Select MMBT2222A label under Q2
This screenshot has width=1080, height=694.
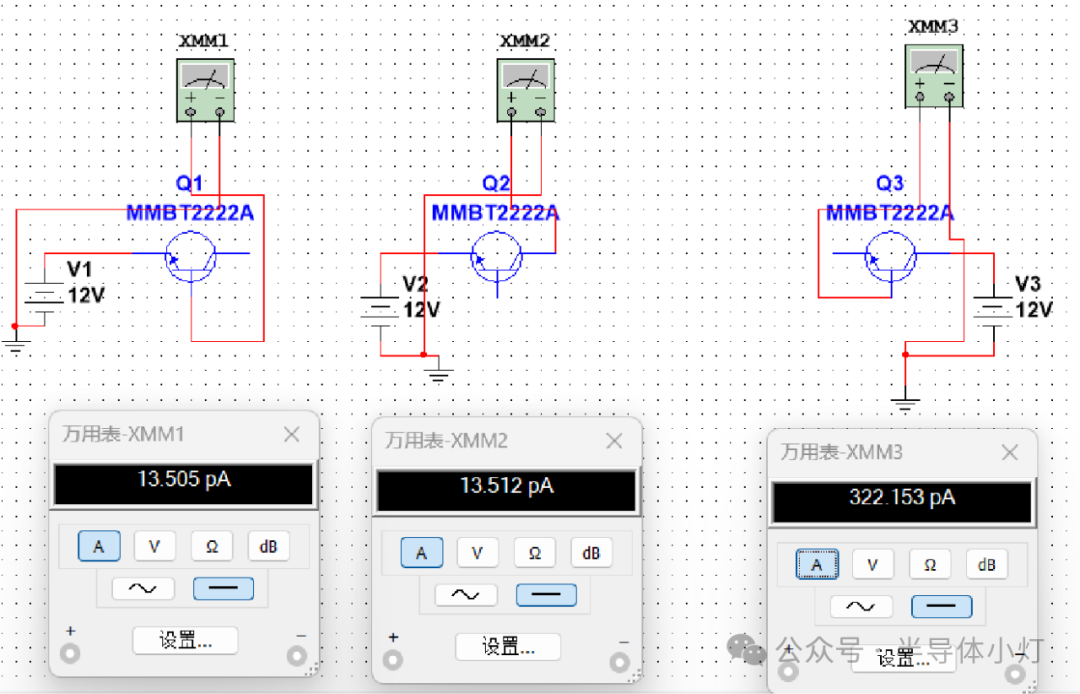pos(496,213)
